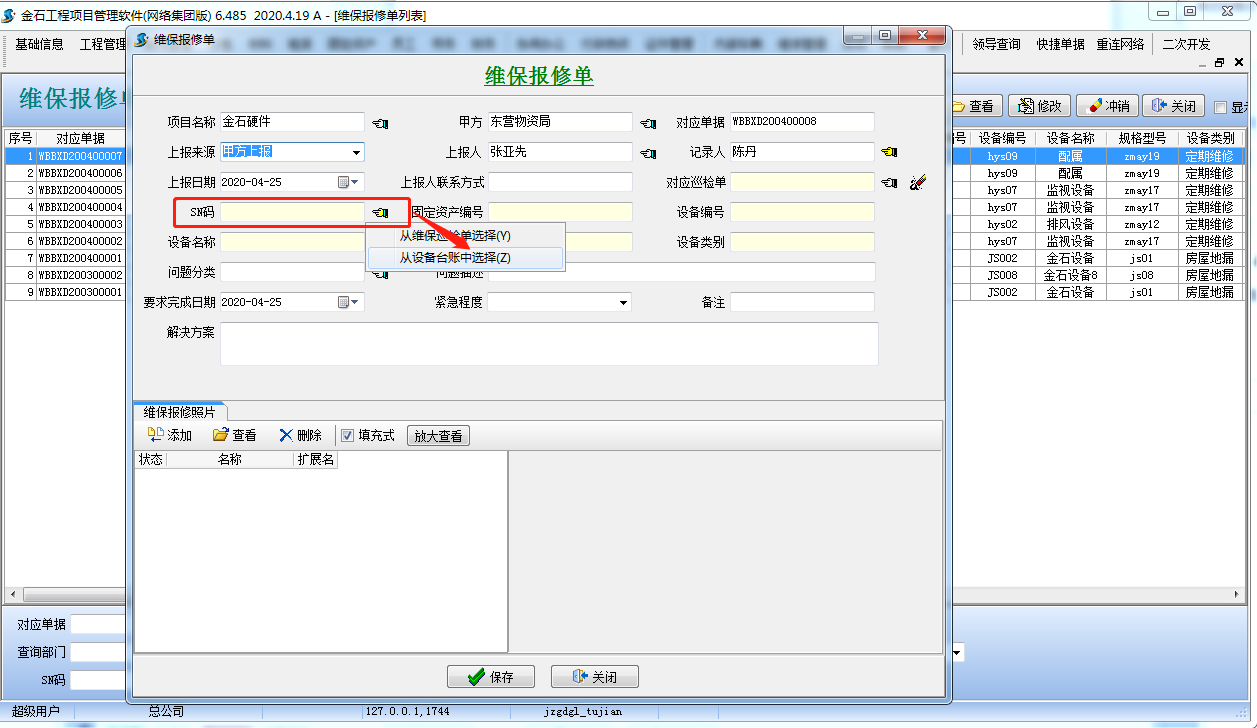Click the hand picker icon next to 甲方
The width and height of the screenshot is (1257, 728).
click(x=648, y=123)
